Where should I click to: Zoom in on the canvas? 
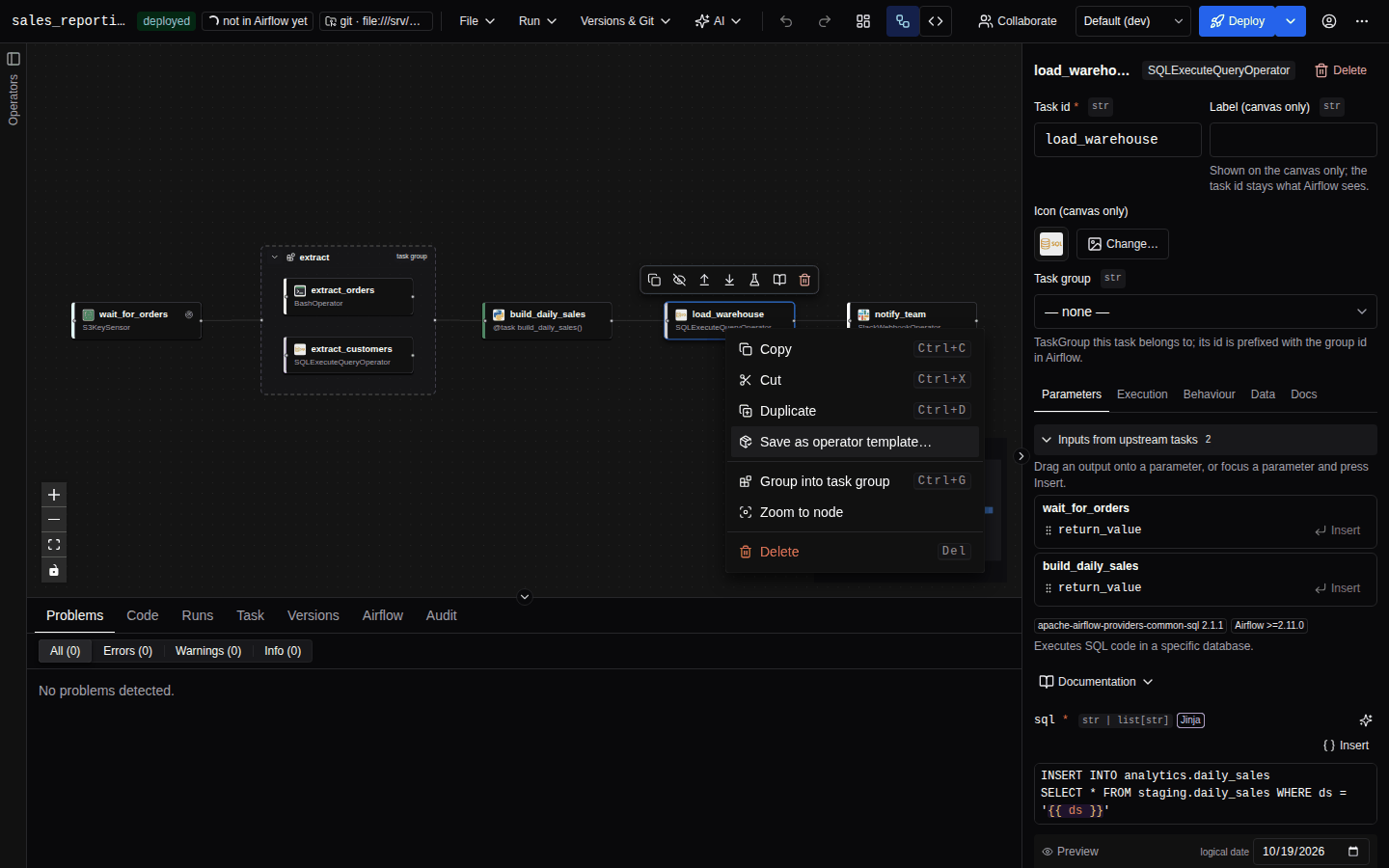[54, 495]
